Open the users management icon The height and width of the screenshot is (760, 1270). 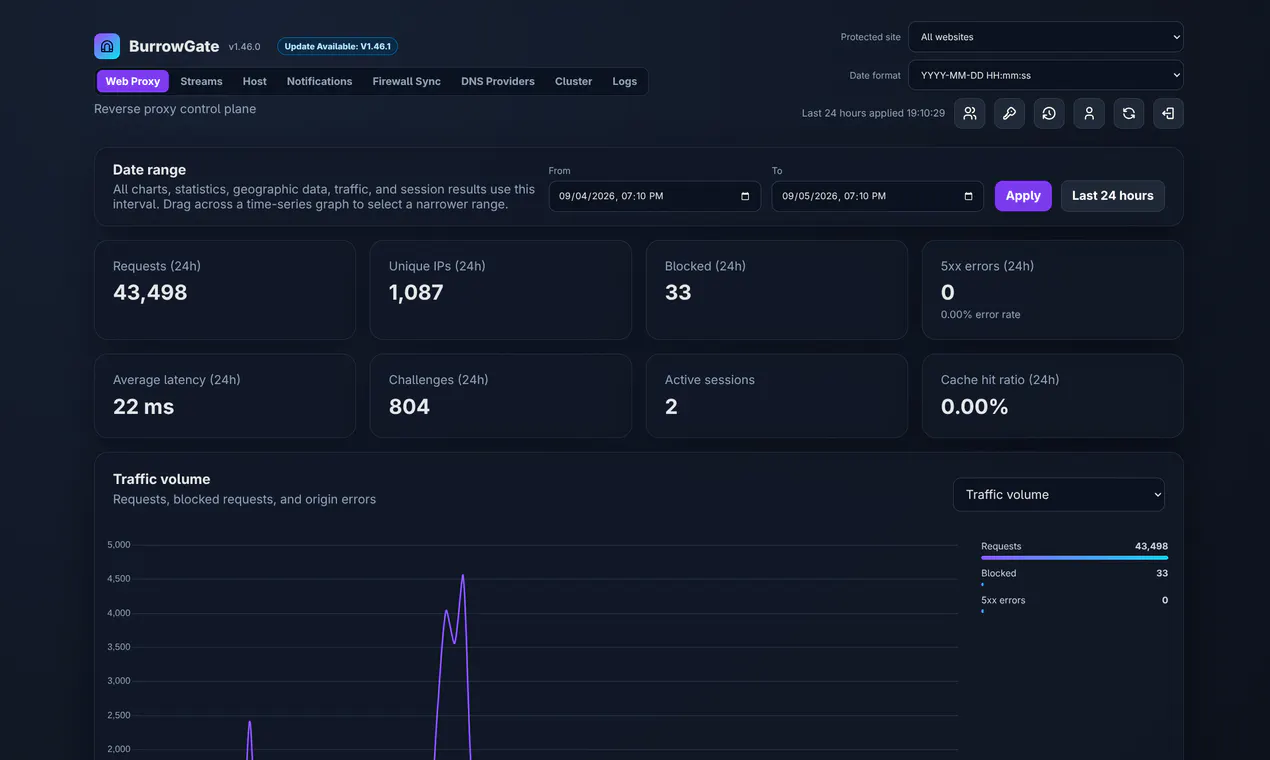tap(969, 113)
